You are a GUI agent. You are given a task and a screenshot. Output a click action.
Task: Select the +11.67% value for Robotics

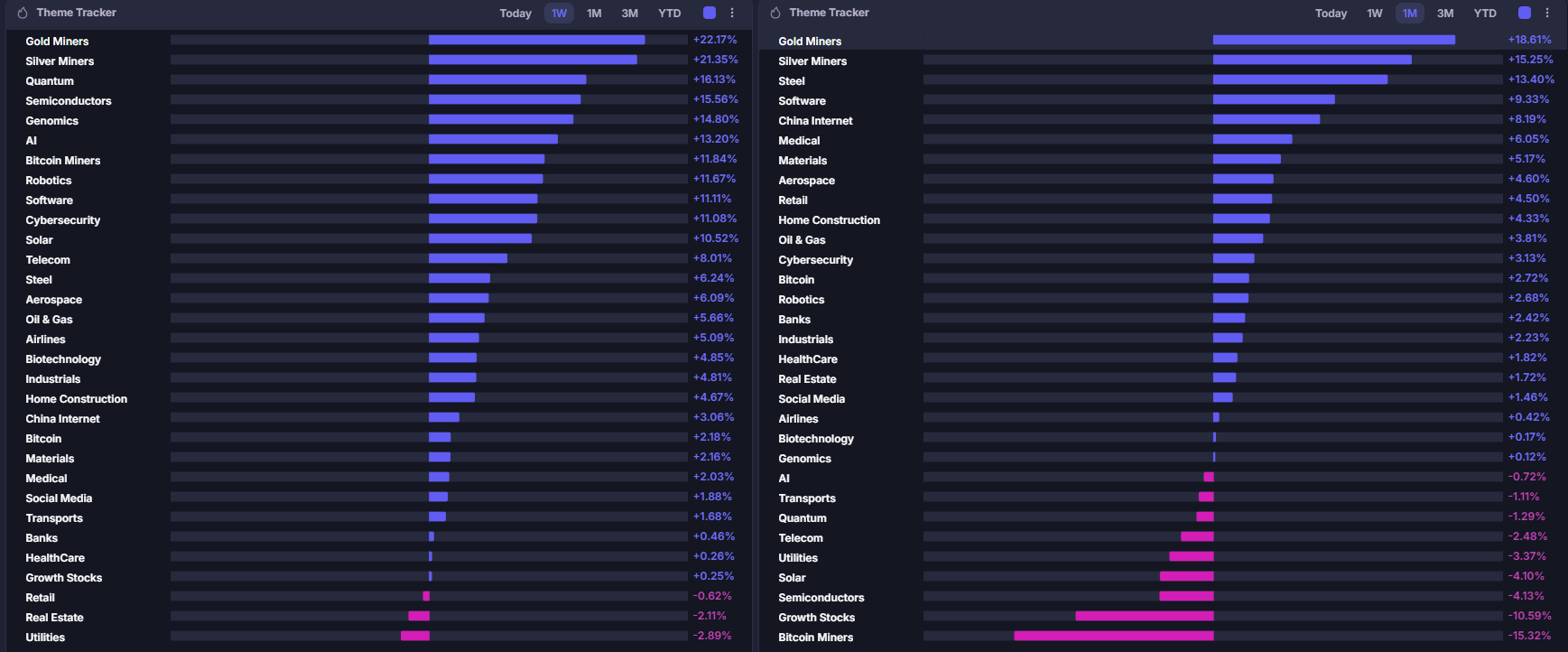[x=714, y=179]
